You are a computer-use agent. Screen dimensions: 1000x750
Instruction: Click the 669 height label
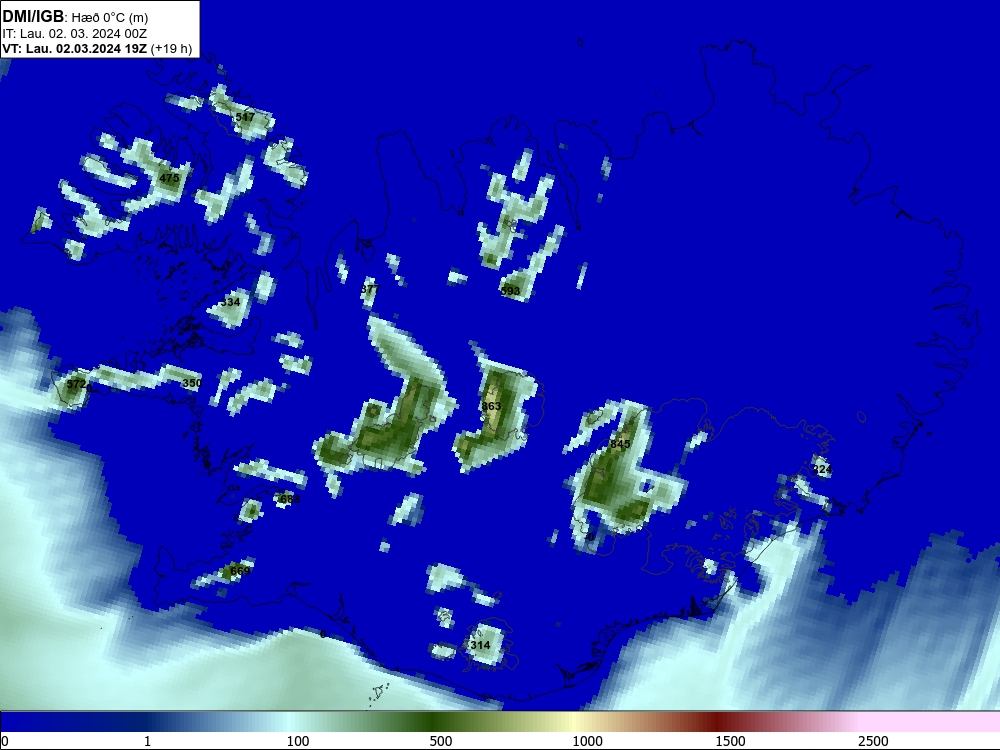coord(240,571)
